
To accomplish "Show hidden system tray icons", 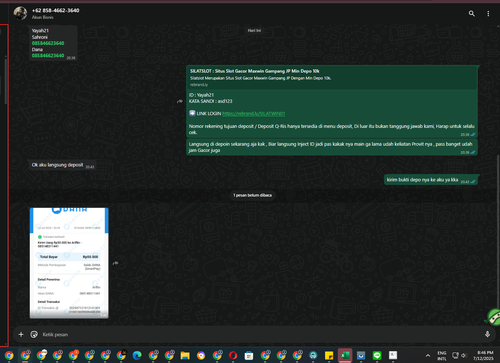I will click(428, 355).
